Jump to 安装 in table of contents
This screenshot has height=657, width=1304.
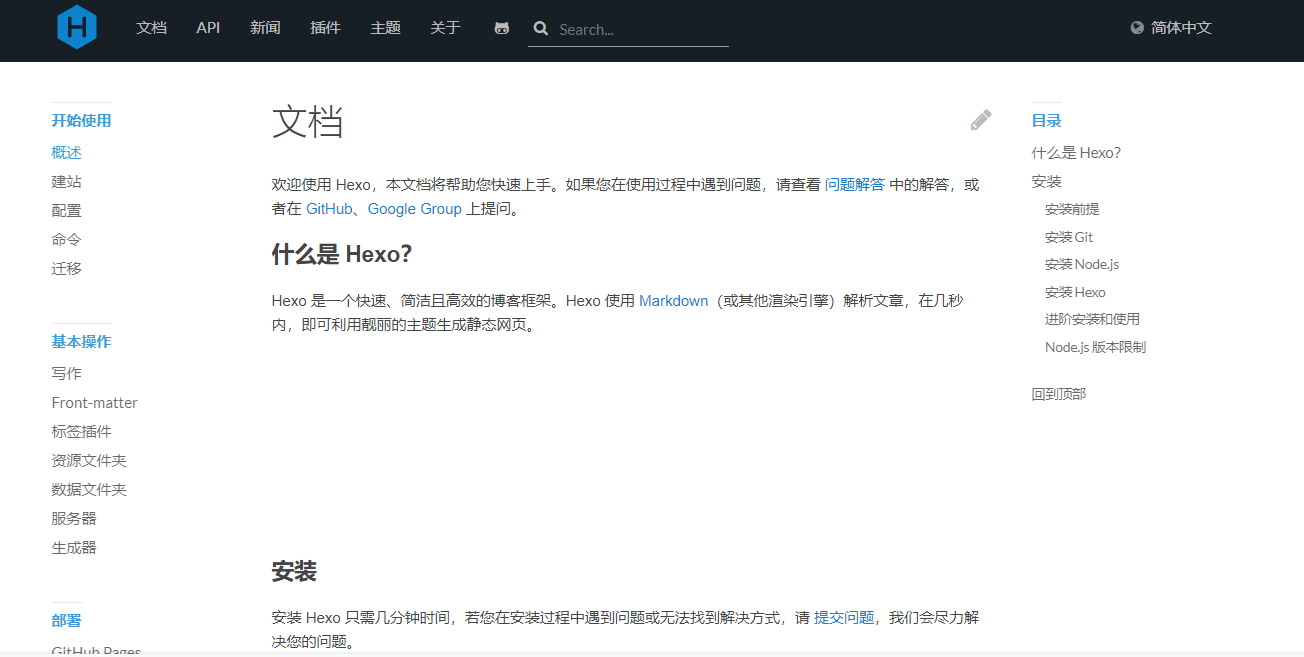1047,182
